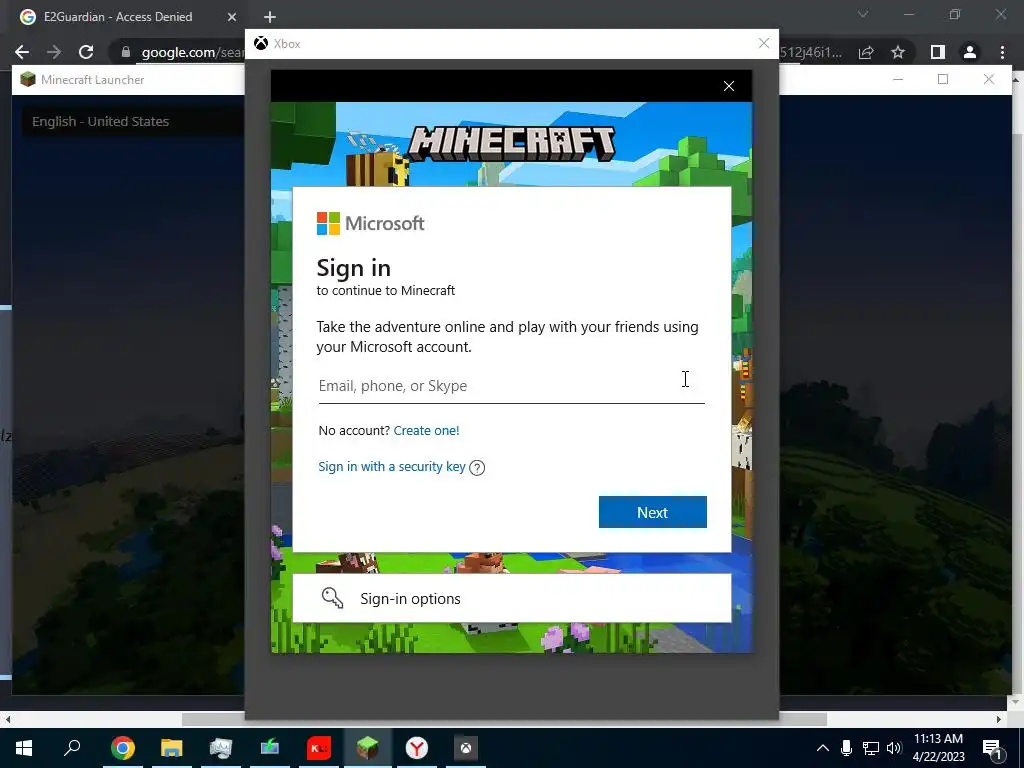Click the Minecraft Launcher grass-block title icon
The height and width of the screenshot is (768, 1024).
[x=27, y=80]
